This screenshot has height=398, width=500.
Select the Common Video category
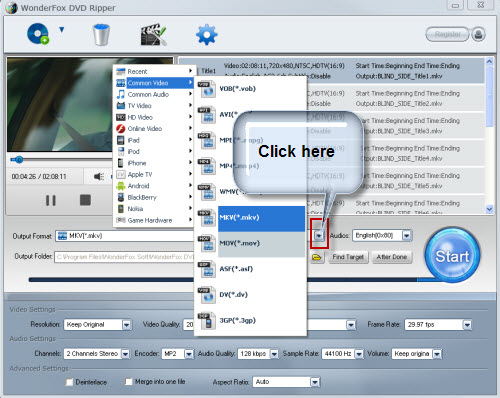click(154, 83)
